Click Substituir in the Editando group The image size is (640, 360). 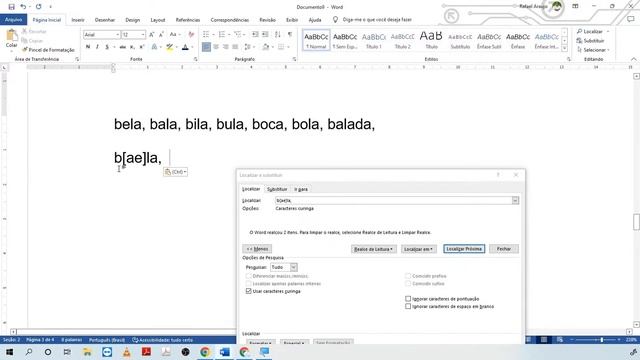click(590, 41)
